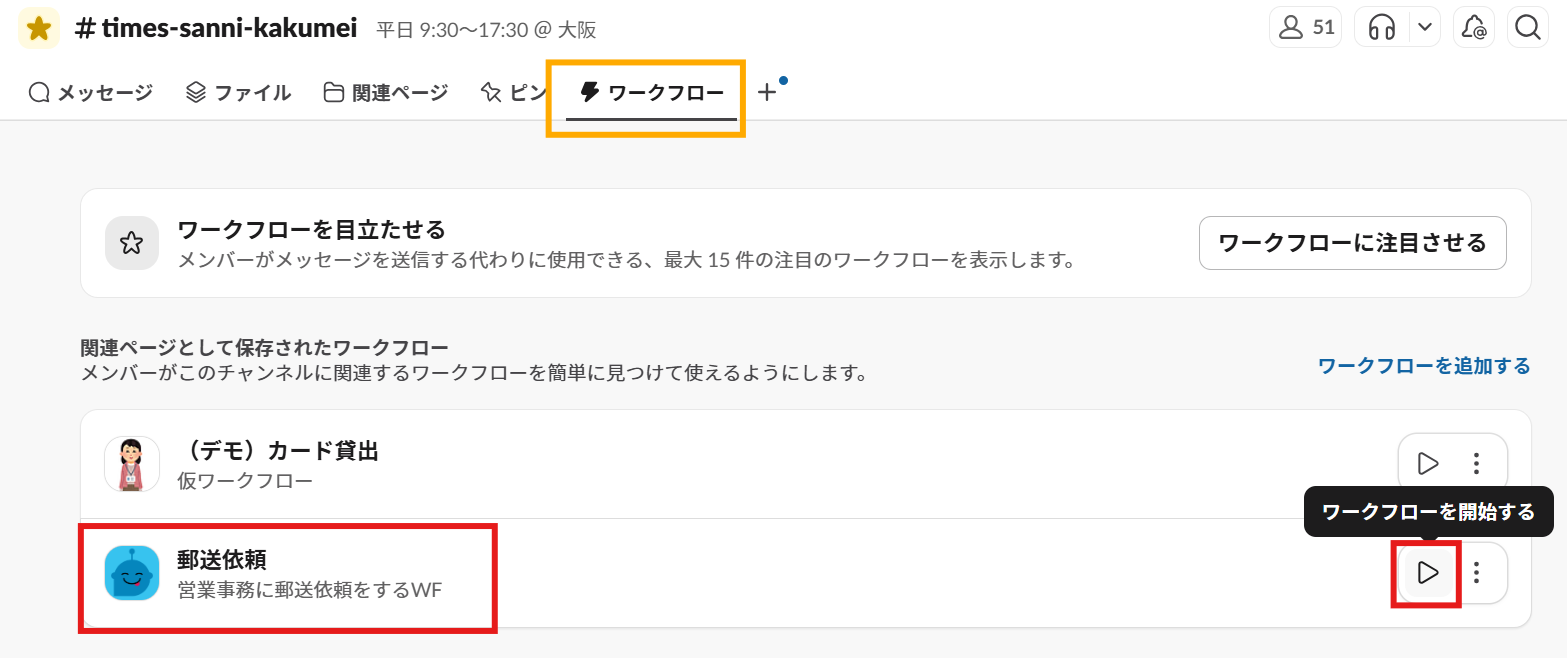
Task: Expand the huddle options dropdown arrow
Action: pos(1424,28)
